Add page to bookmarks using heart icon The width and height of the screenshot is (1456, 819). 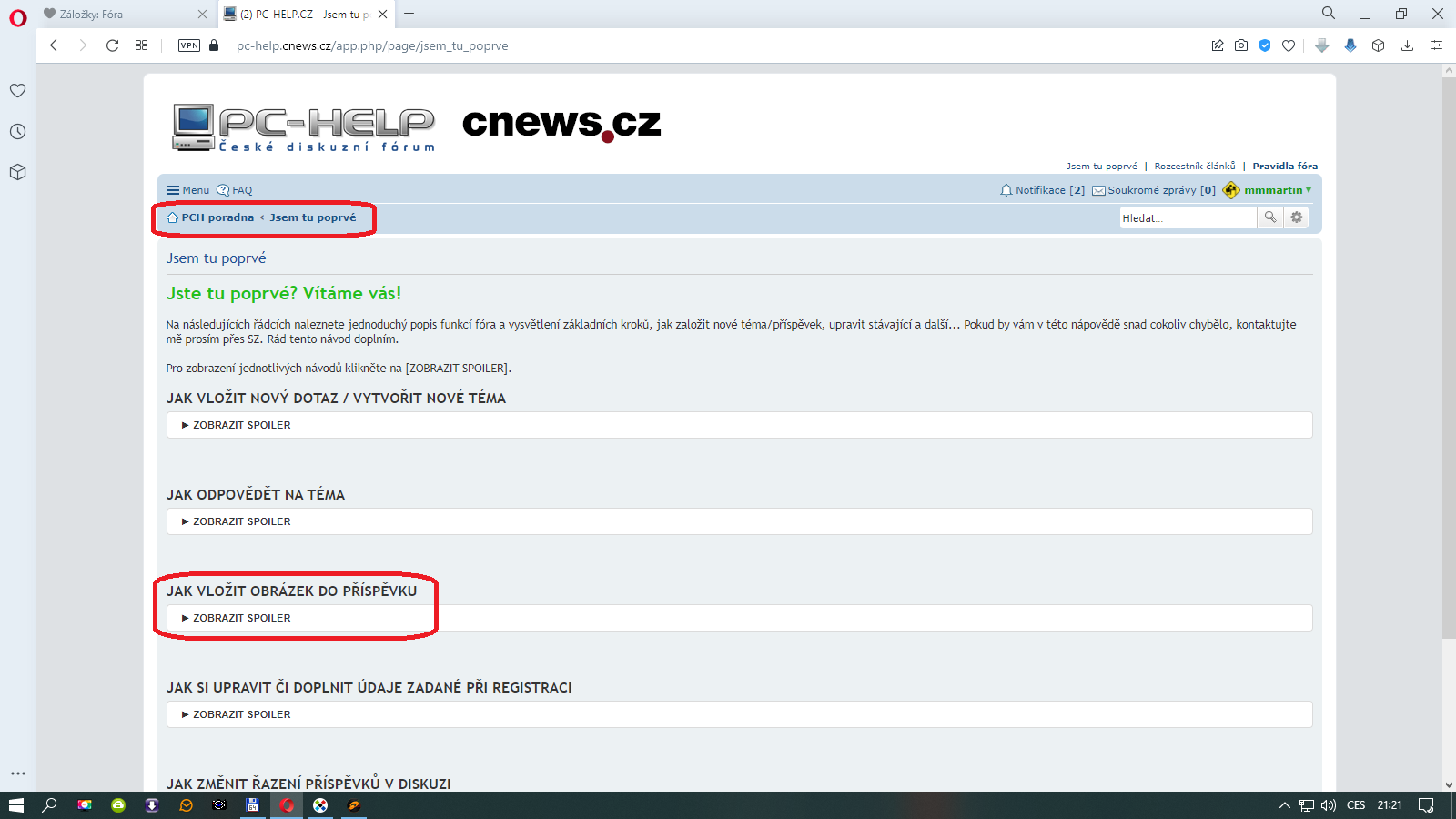[x=1289, y=45]
